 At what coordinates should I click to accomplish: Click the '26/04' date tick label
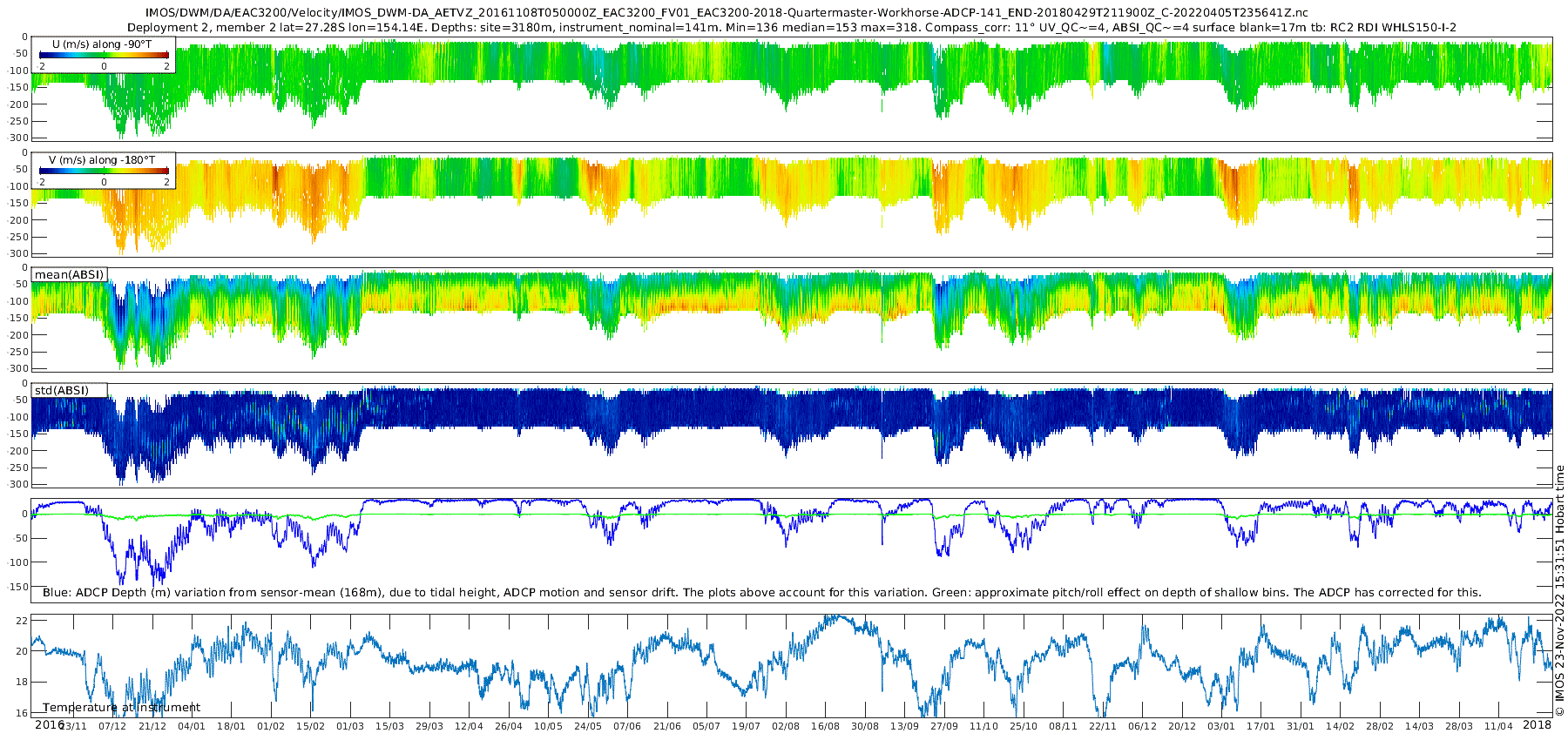pos(509,726)
